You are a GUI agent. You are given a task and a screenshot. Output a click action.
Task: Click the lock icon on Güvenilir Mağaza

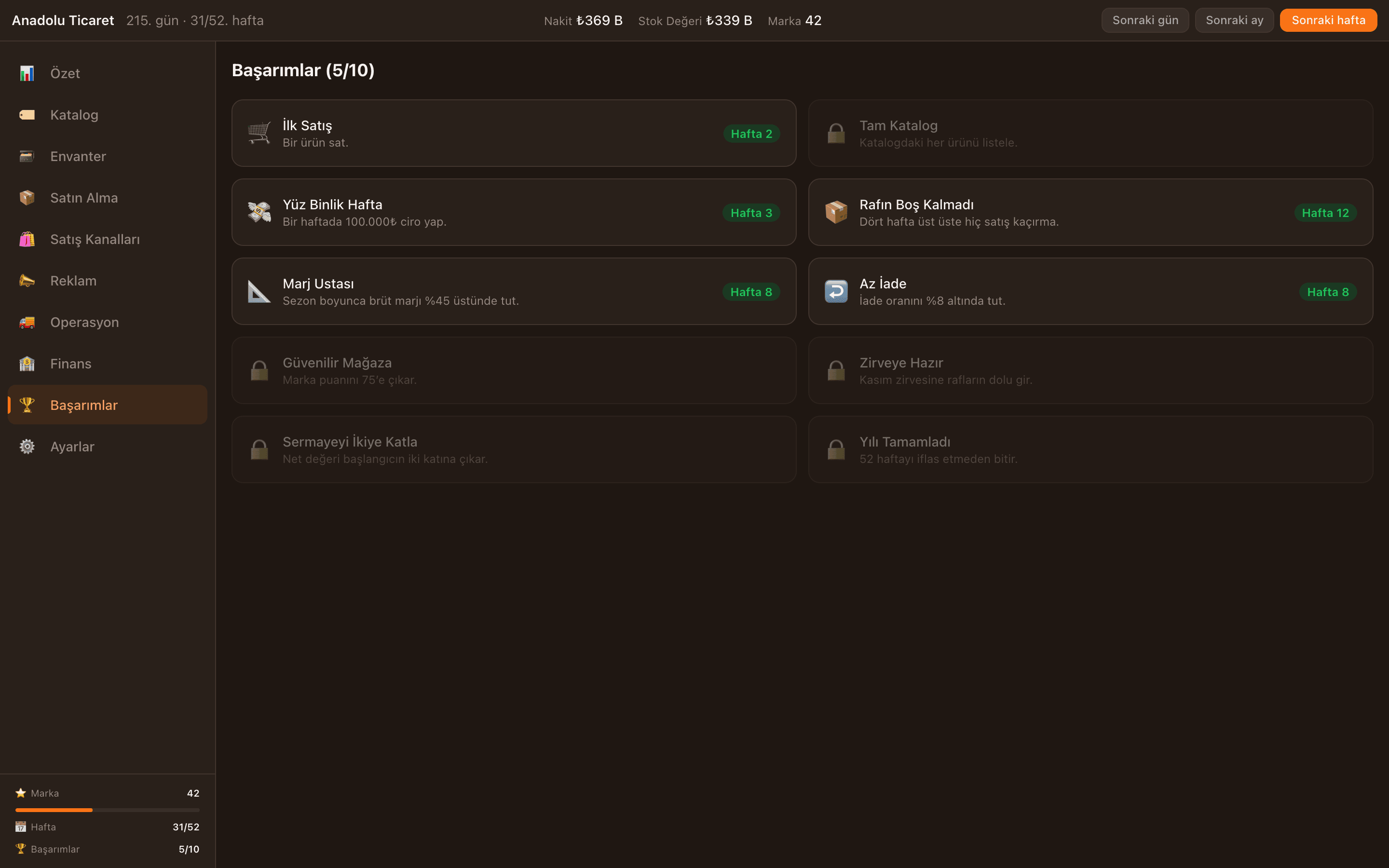pyautogui.click(x=259, y=370)
